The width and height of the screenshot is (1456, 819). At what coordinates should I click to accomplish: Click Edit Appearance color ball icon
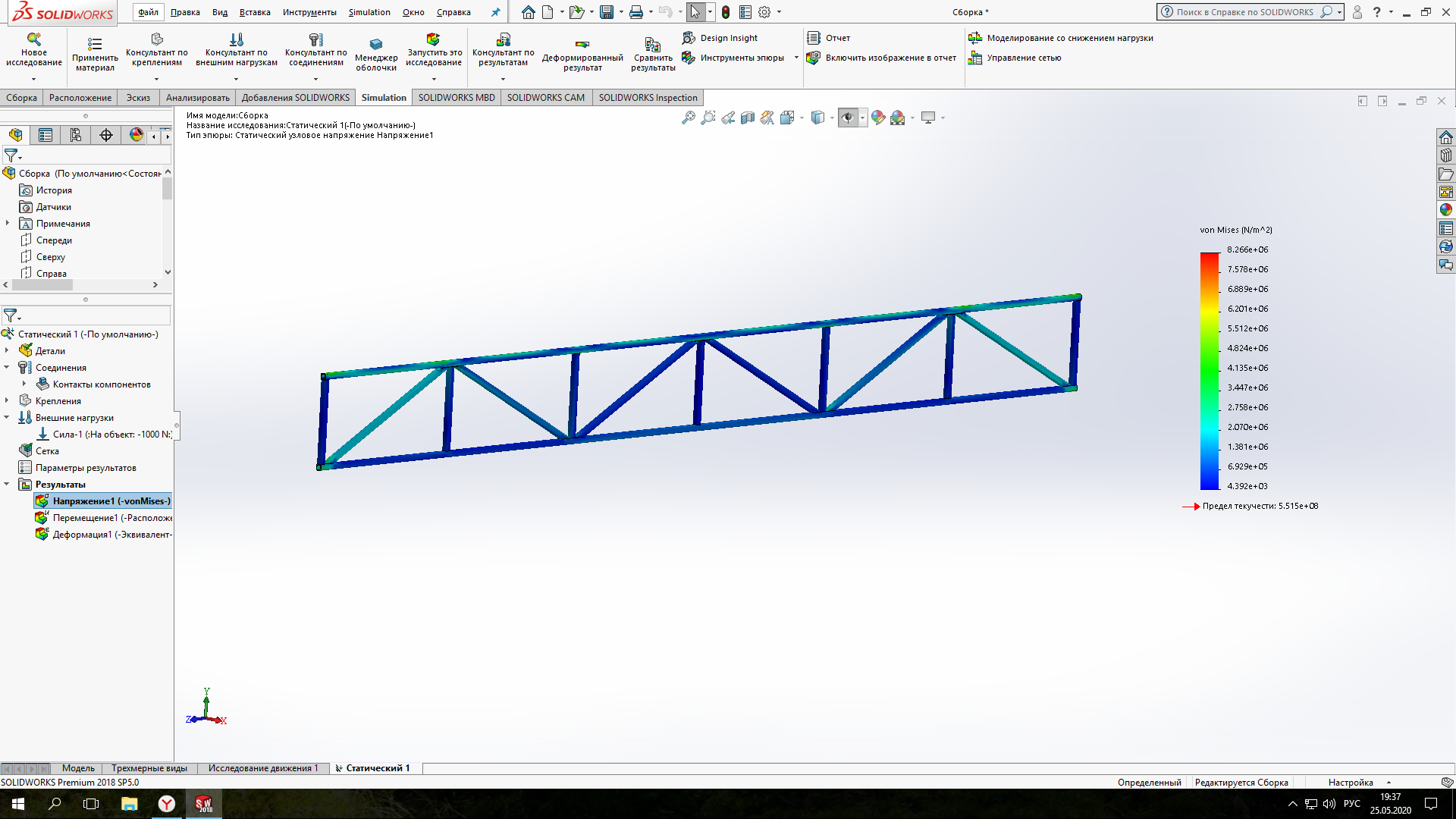(x=878, y=118)
